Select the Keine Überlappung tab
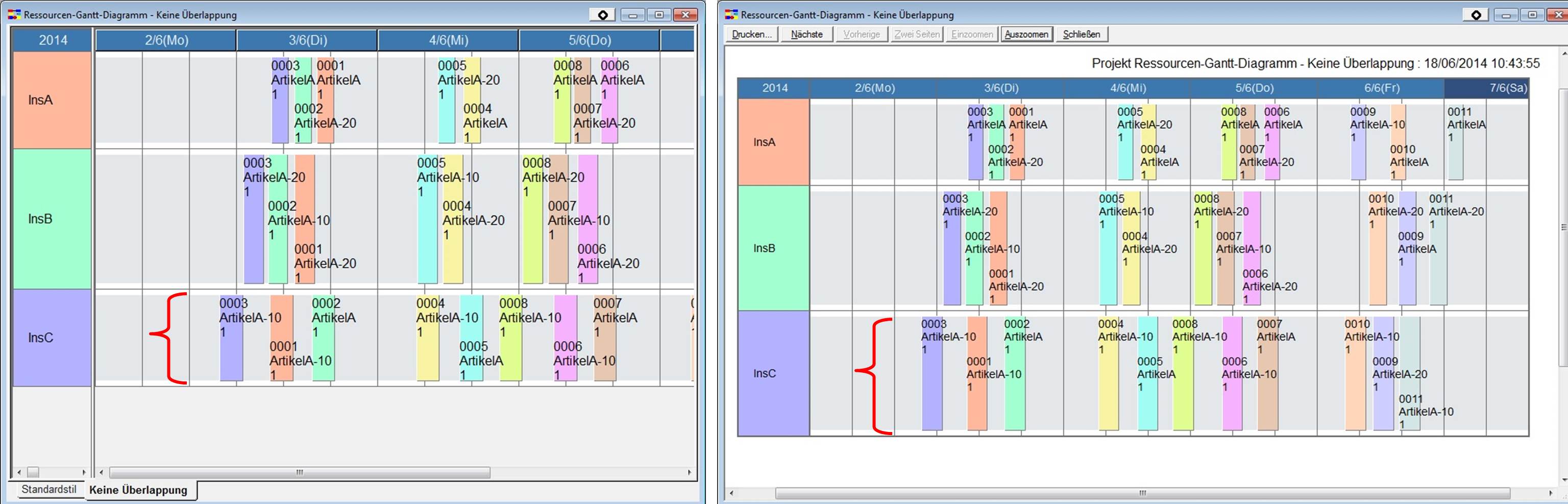Image resolution: width=1568 pixels, height=504 pixels. 140,489
